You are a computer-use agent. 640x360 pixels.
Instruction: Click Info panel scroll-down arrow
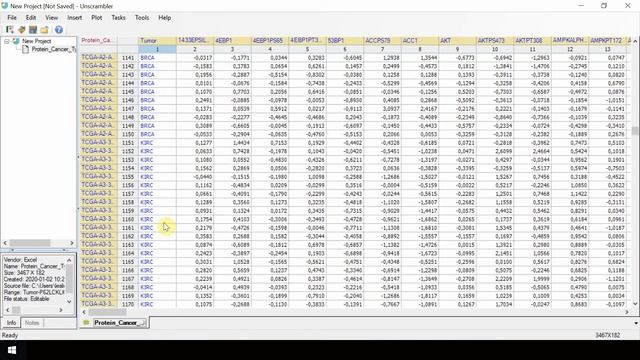(x=69, y=302)
